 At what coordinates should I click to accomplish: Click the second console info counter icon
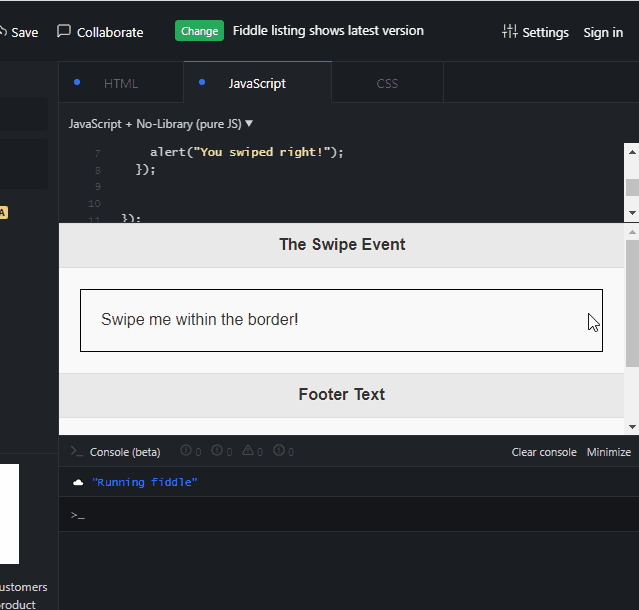[x=217, y=451]
